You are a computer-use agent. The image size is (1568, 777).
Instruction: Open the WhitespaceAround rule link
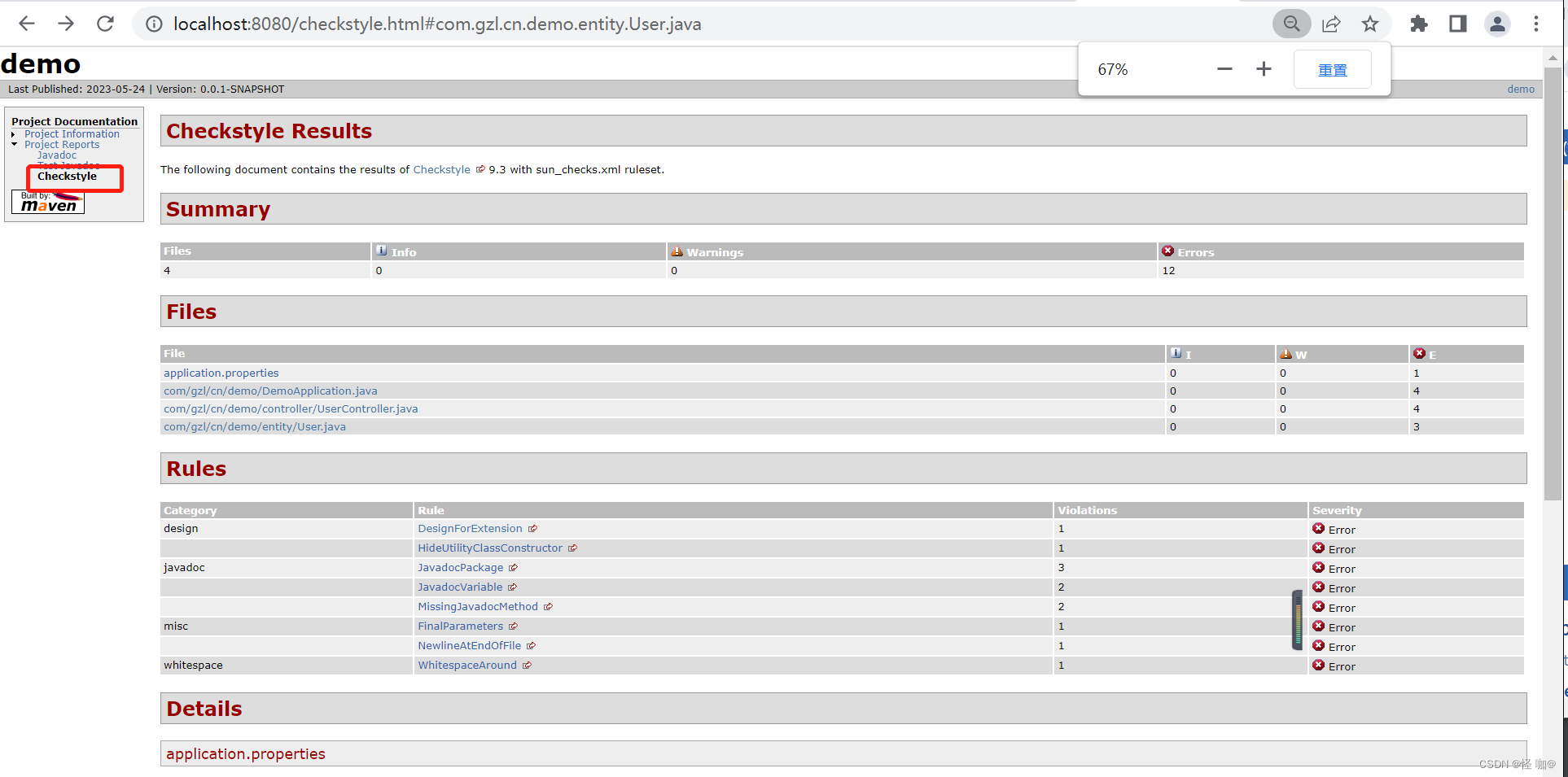click(467, 666)
